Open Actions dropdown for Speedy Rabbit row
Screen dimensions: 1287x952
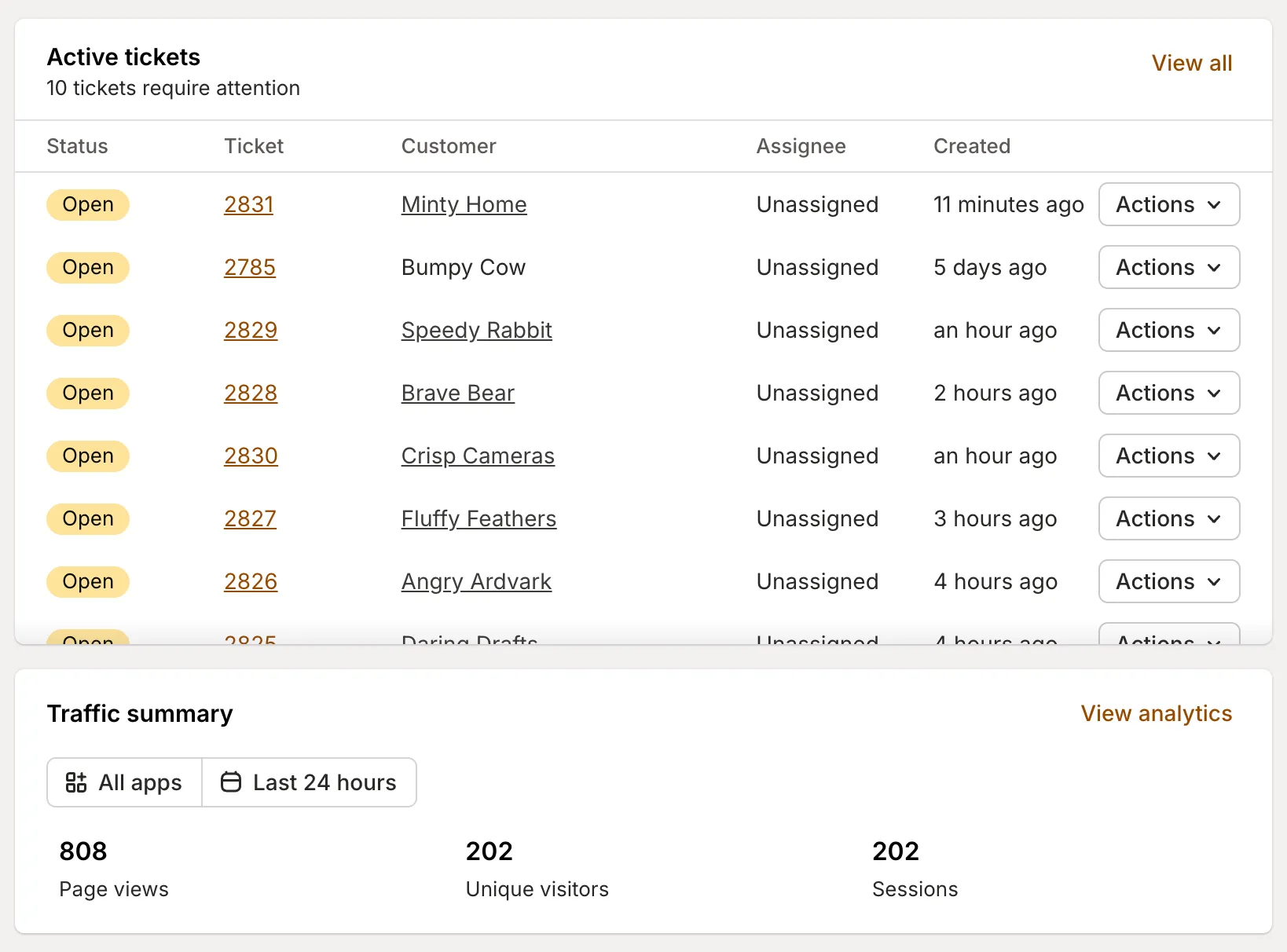1168,330
